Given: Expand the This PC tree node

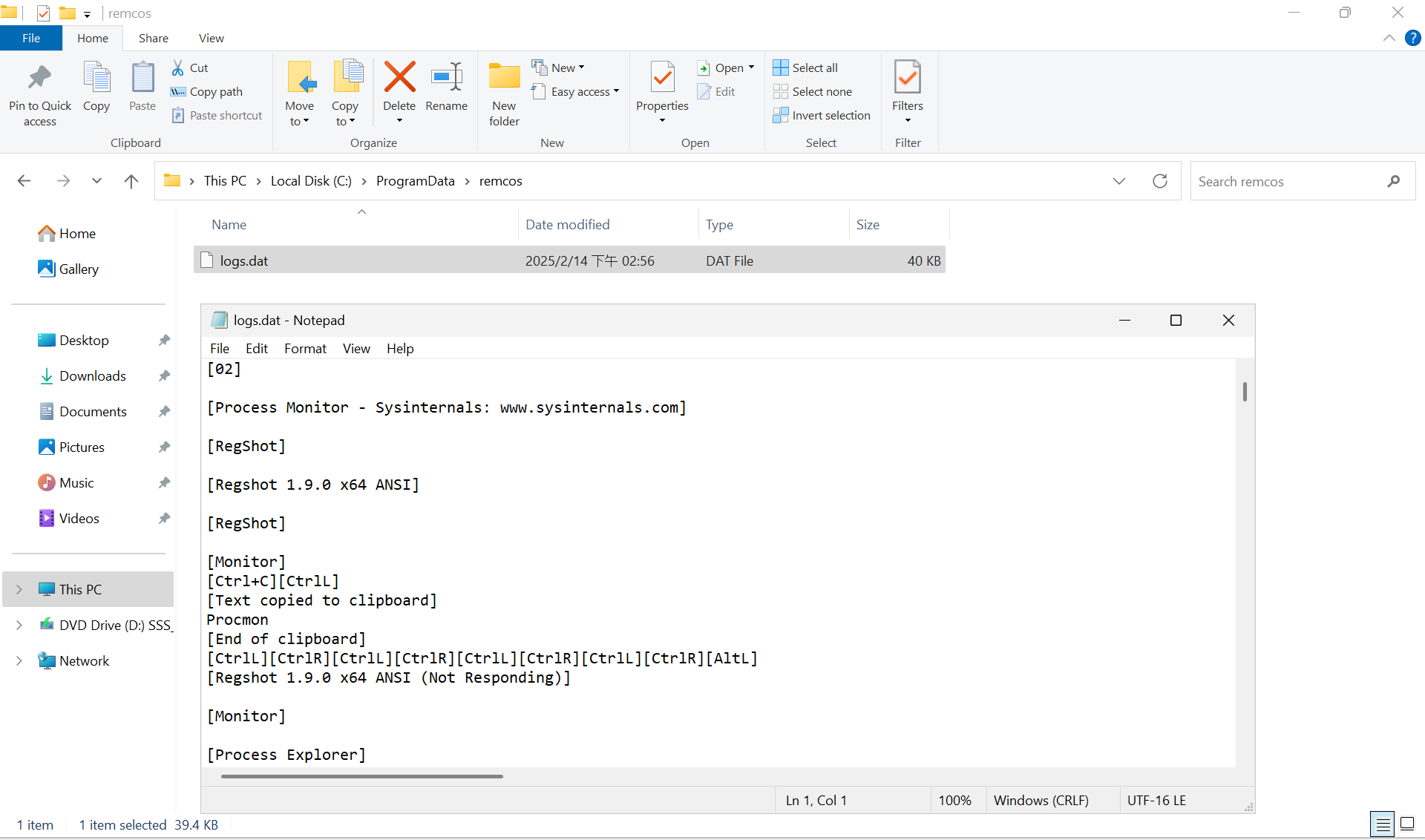Looking at the screenshot, I should click(19, 590).
